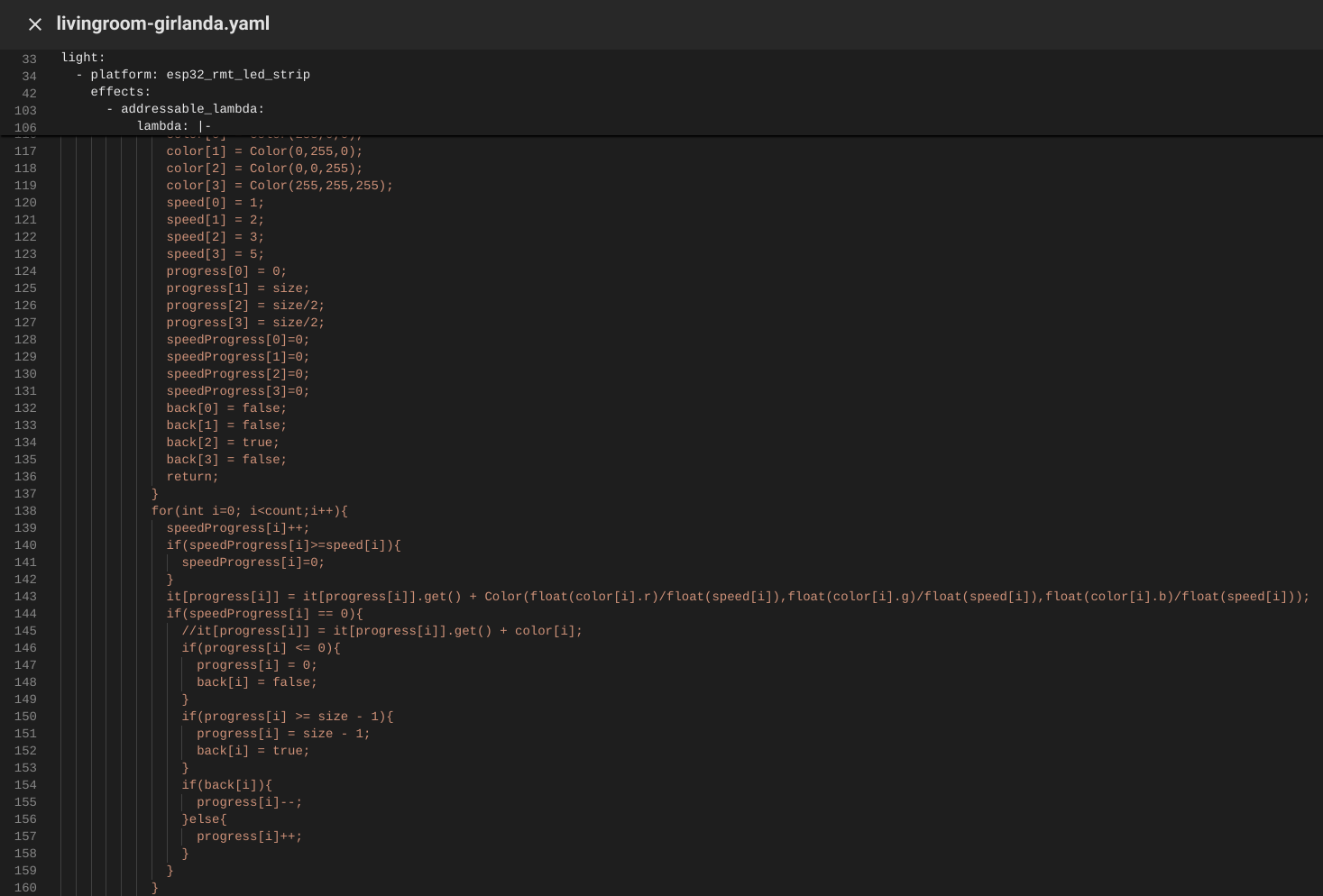Click line number 143 in gutter
The height and width of the screenshot is (896, 1323).
click(26, 597)
